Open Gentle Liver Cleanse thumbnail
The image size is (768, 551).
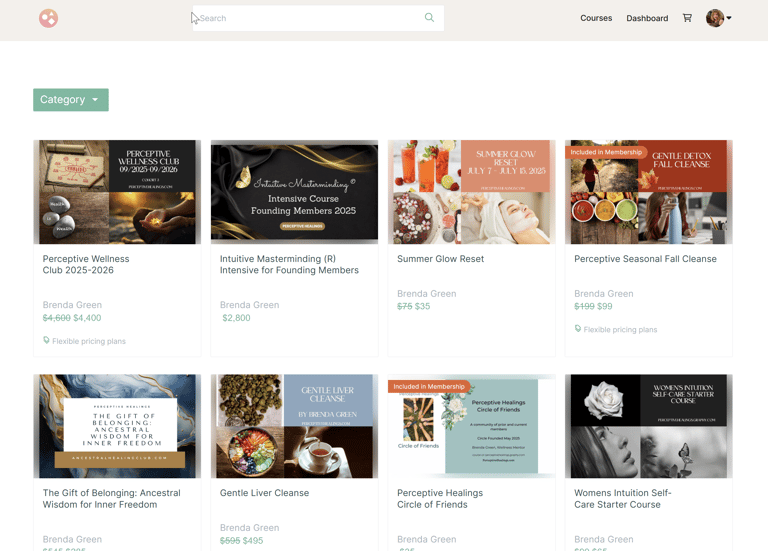[294, 426]
